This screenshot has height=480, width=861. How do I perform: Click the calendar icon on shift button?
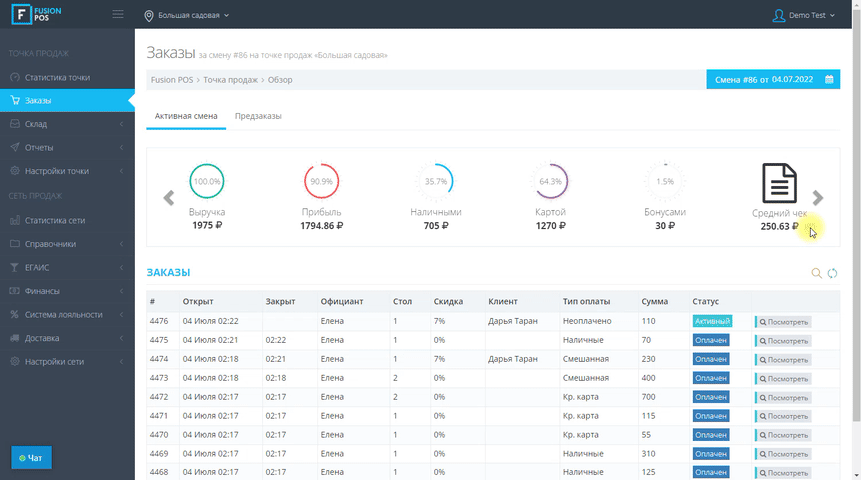tap(830, 80)
